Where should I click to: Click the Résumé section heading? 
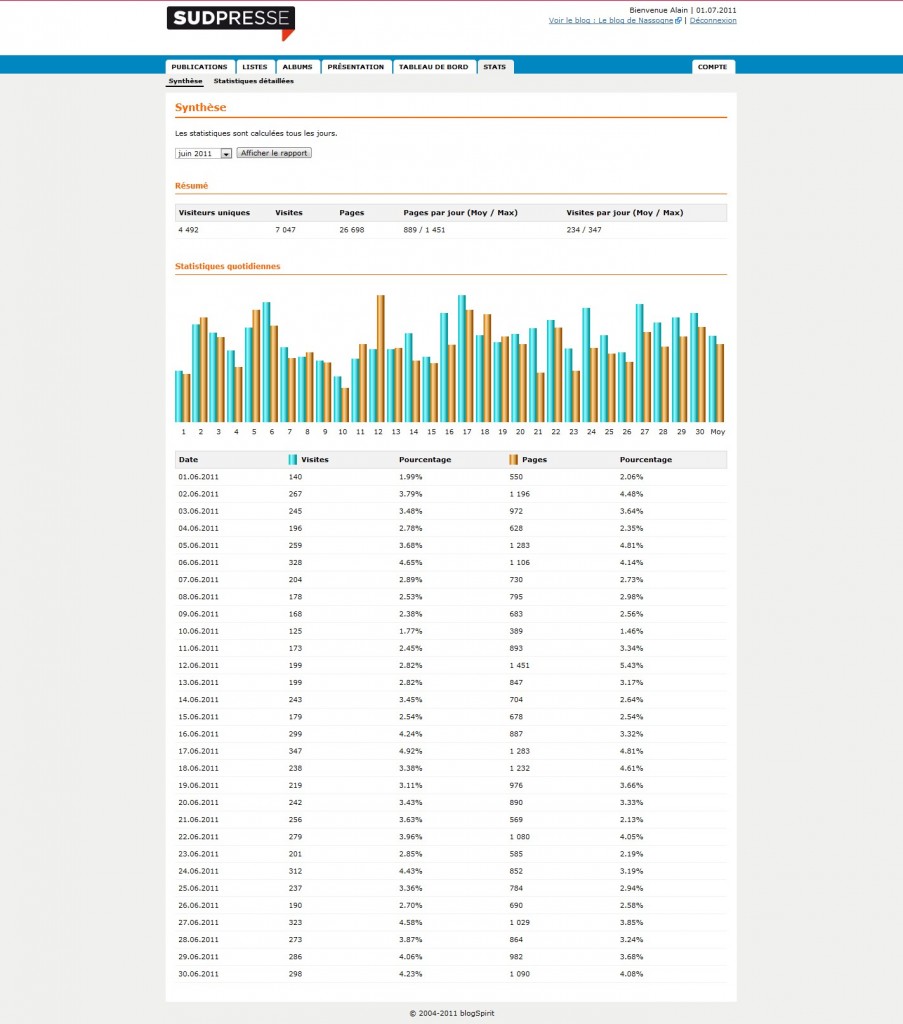click(191, 186)
